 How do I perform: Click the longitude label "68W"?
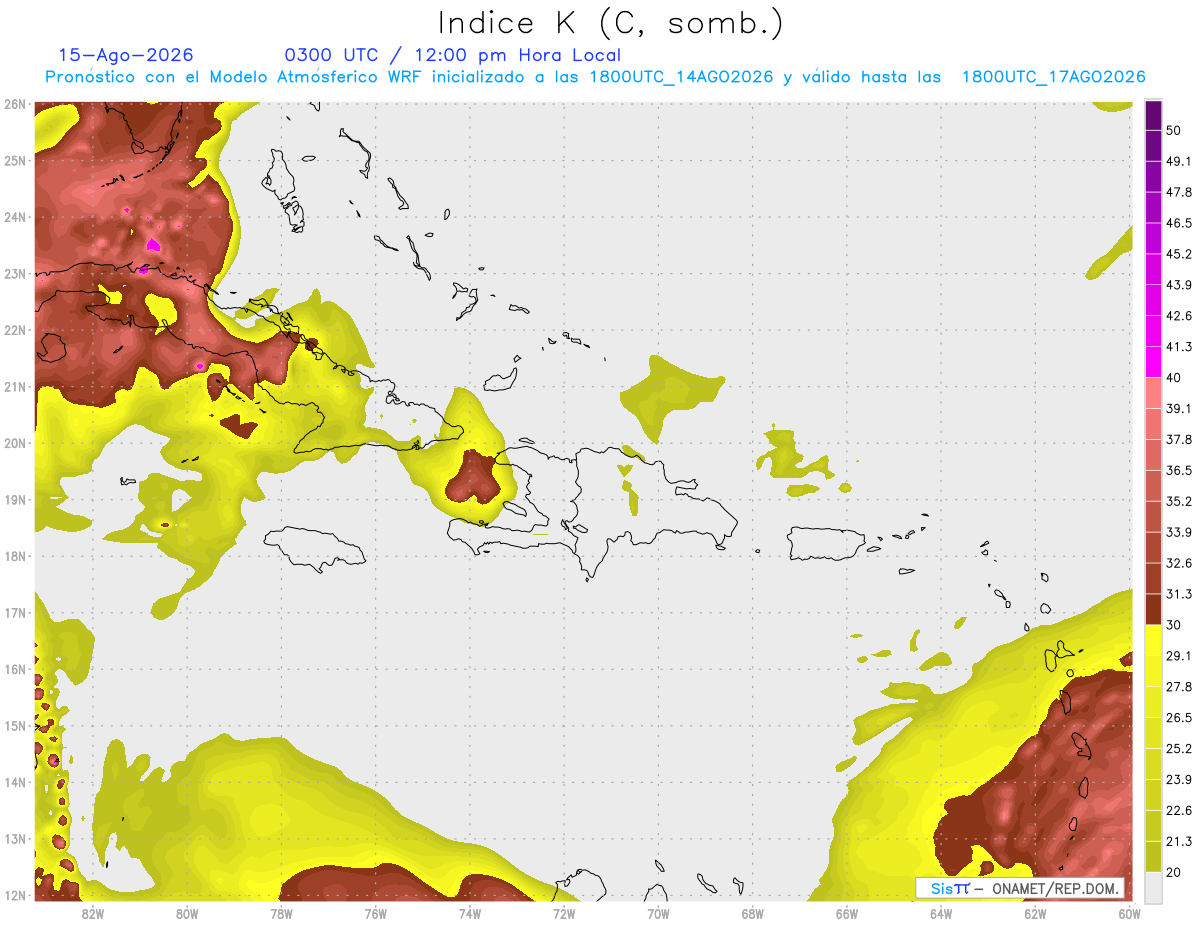[x=753, y=914]
